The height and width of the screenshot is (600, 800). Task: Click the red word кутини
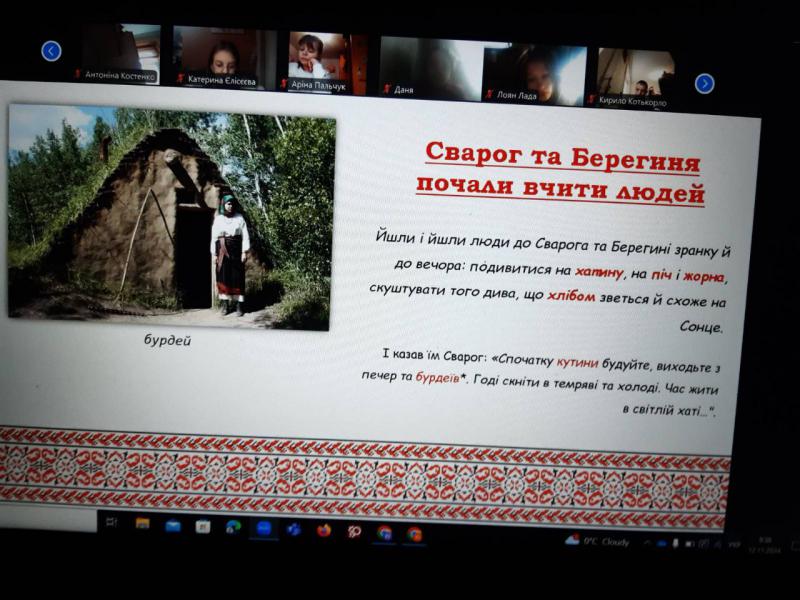pyautogui.click(x=577, y=362)
